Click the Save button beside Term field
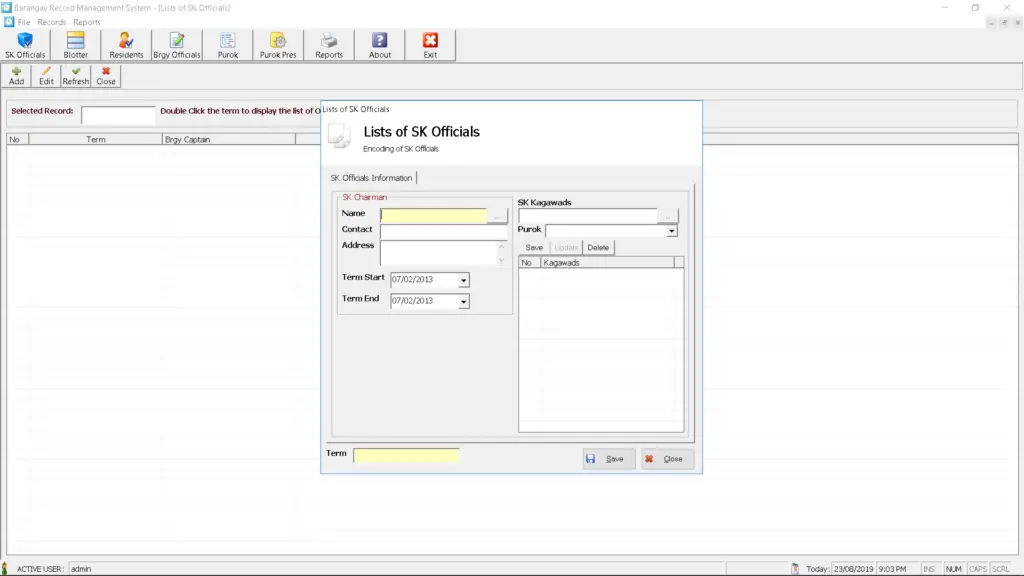 [x=608, y=459]
